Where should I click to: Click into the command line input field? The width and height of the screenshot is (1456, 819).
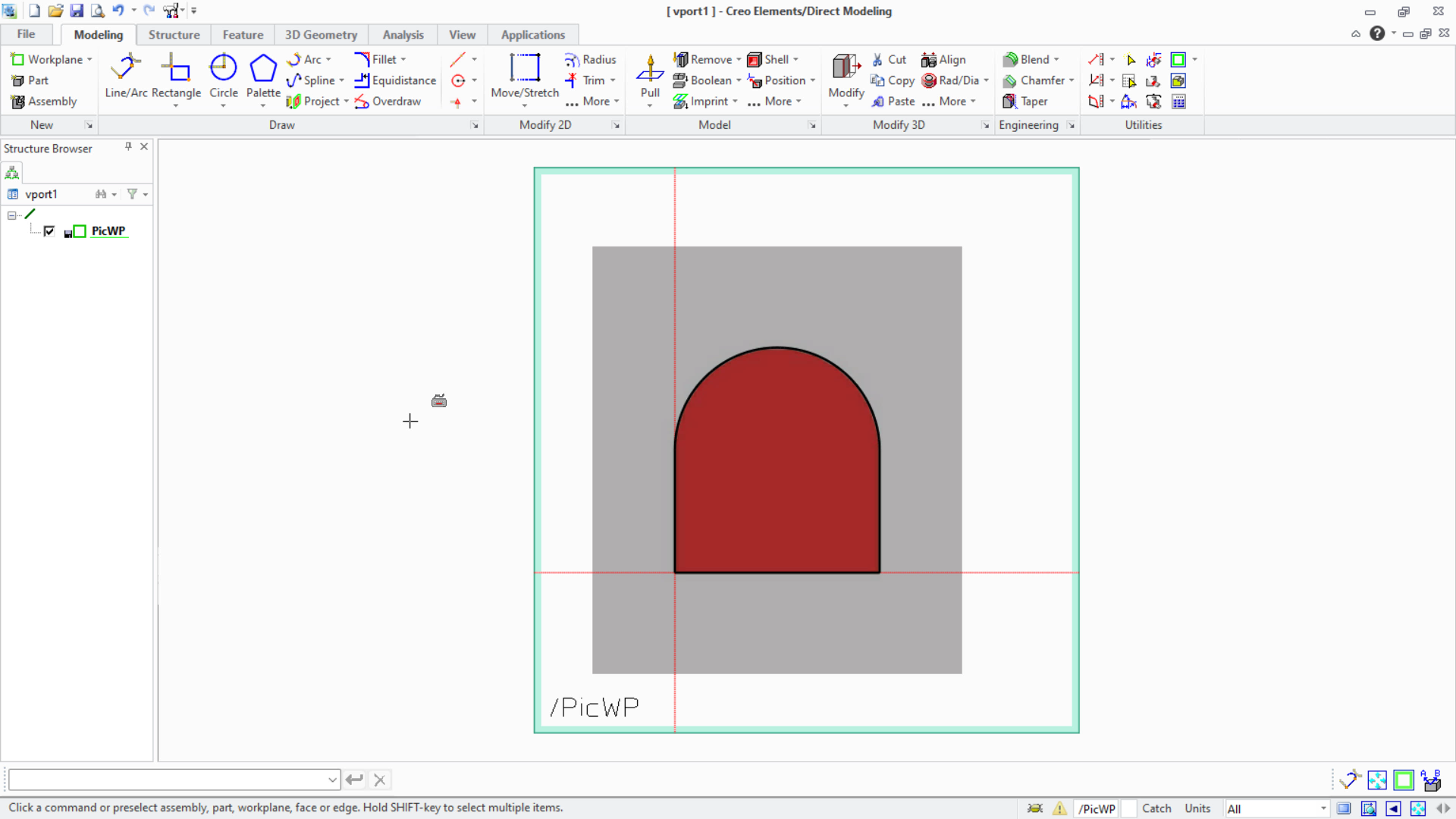(x=168, y=780)
